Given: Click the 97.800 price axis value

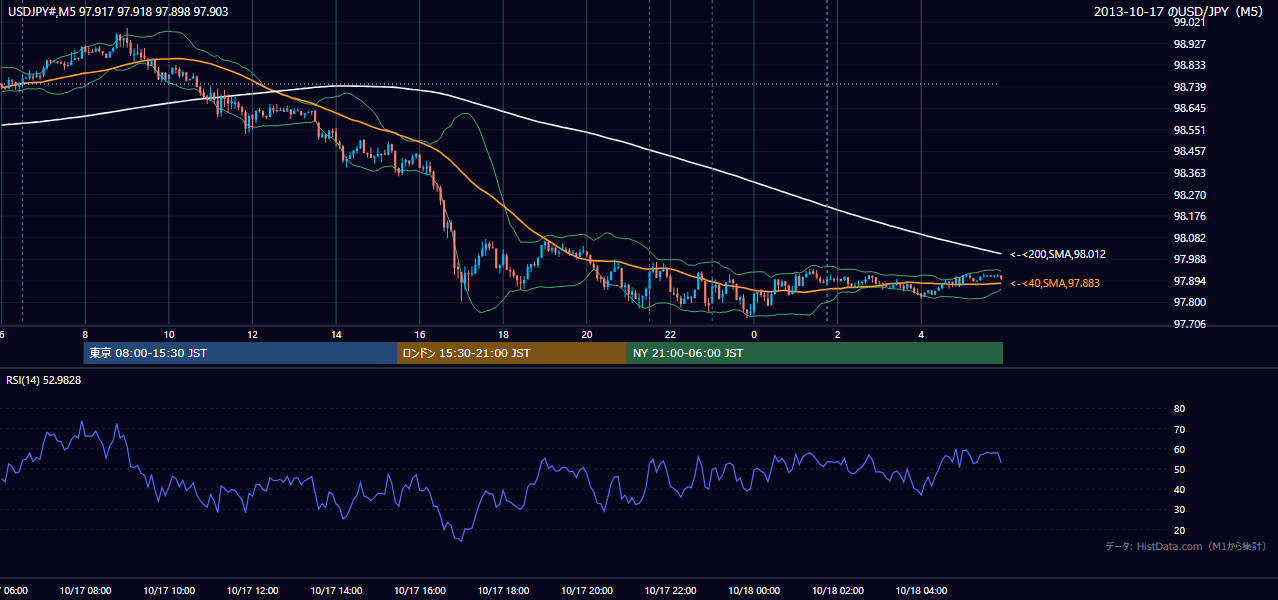Looking at the screenshot, I should click(x=1188, y=302).
